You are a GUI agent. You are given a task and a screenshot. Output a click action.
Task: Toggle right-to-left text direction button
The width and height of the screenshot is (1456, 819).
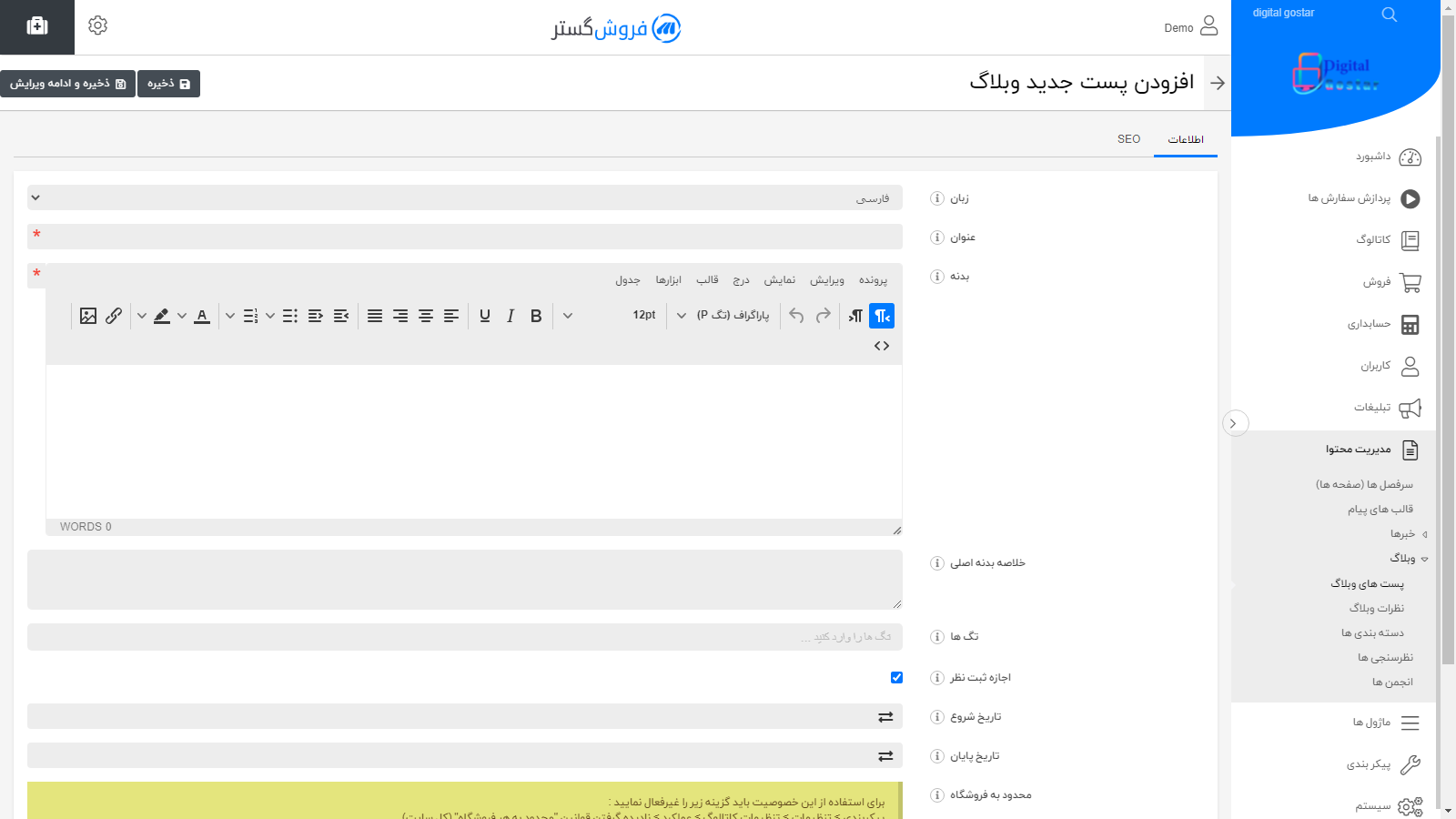point(881,316)
